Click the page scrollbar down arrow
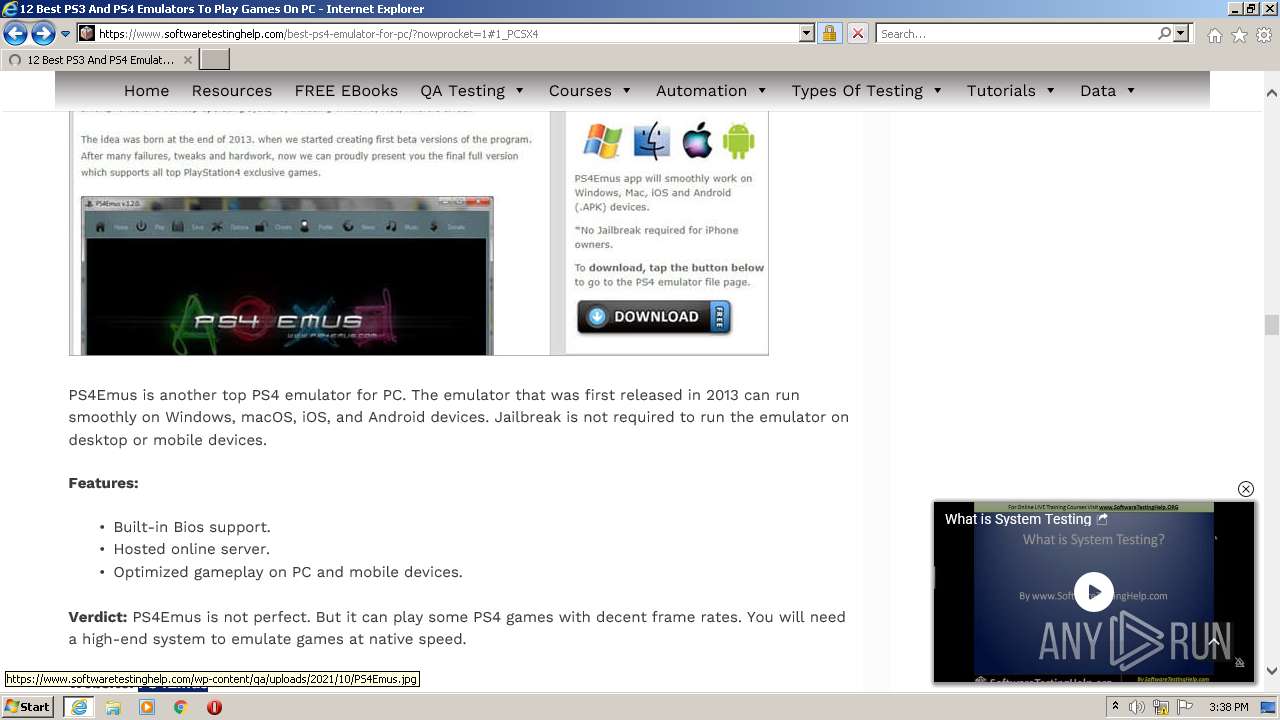The width and height of the screenshot is (1280, 720). click(1271, 671)
